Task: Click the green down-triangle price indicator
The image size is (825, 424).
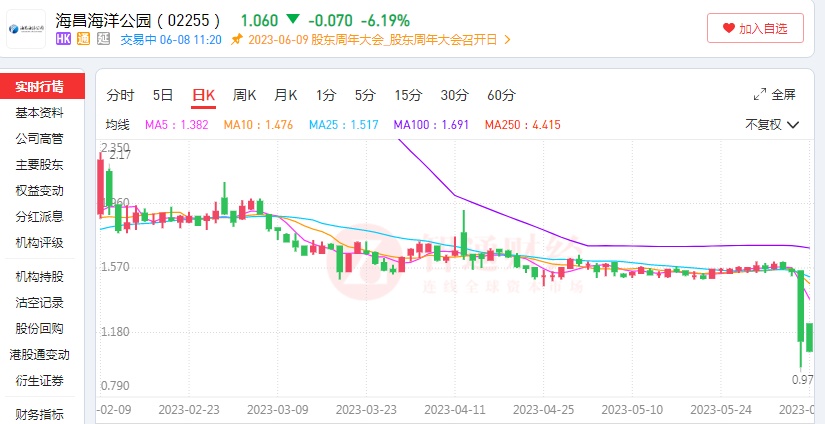Action: tap(293, 20)
